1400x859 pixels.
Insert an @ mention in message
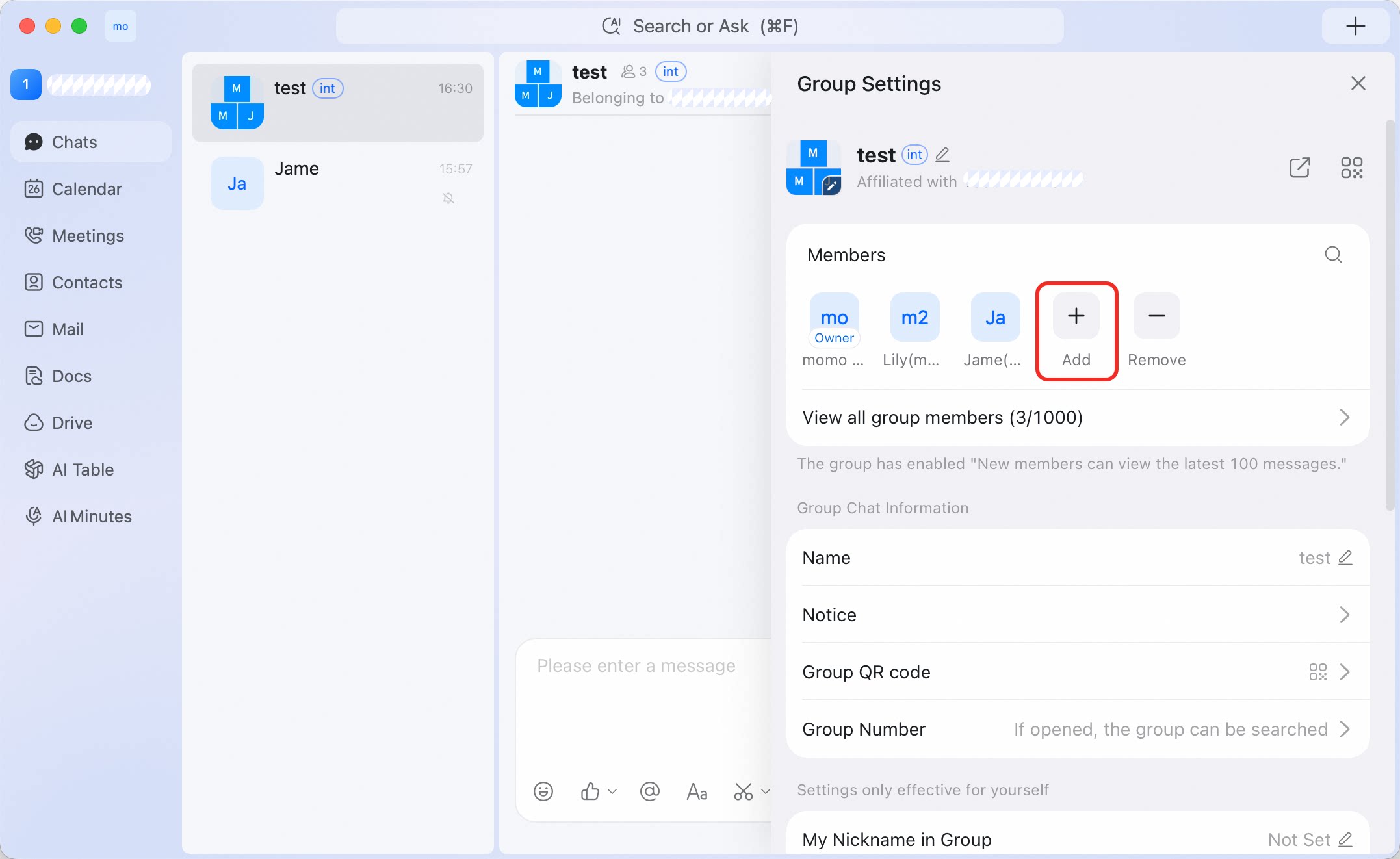[x=649, y=791]
